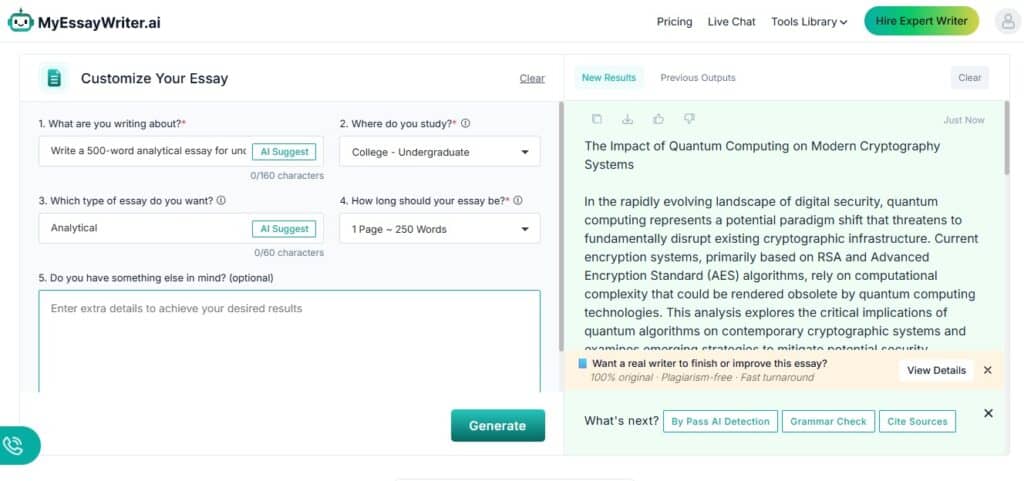This screenshot has height=481, width=1024.
Task: Expand the Tools Library menu
Action: point(809,21)
